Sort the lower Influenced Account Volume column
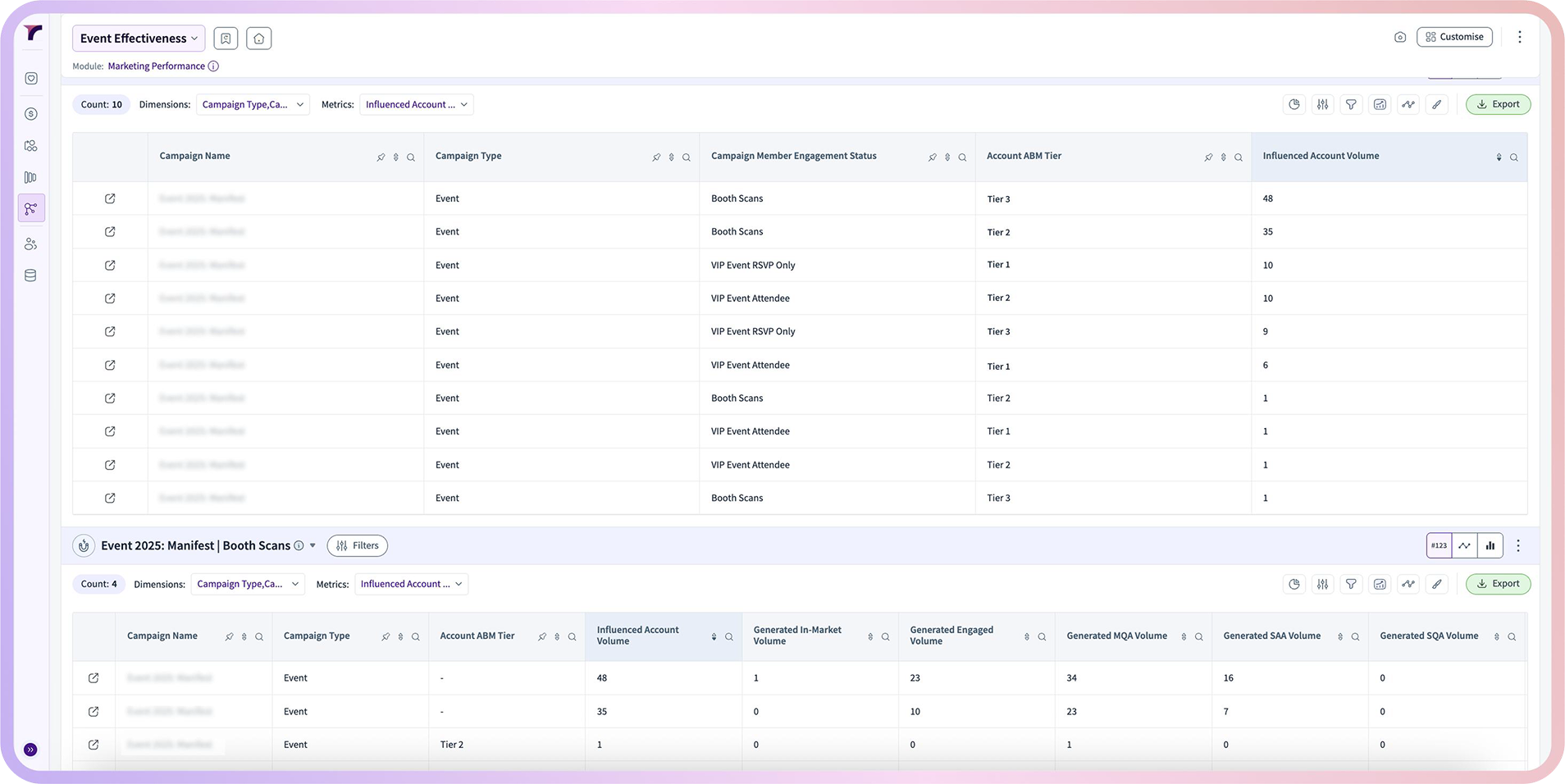The width and height of the screenshot is (1565, 784). (714, 637)
